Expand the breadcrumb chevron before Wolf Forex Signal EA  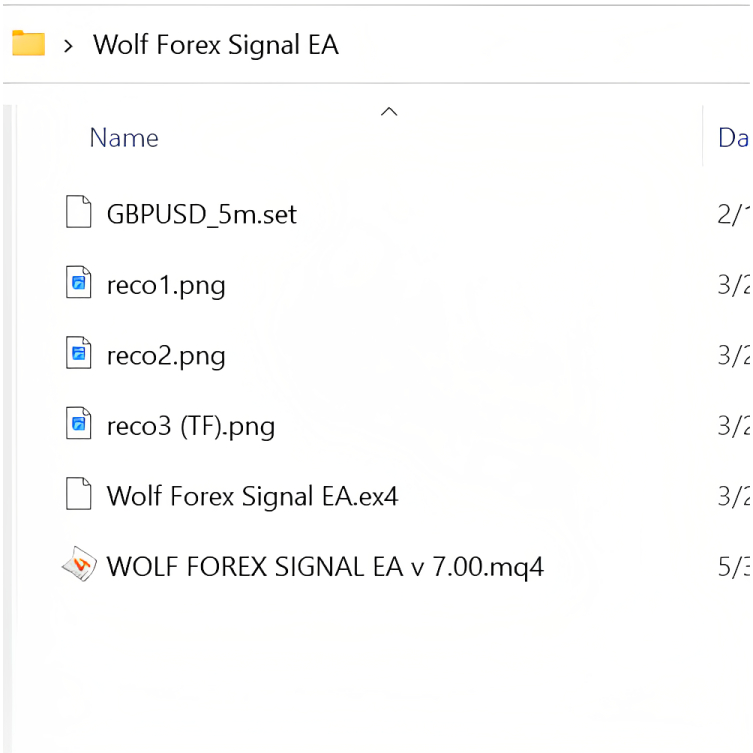point(68,45)
